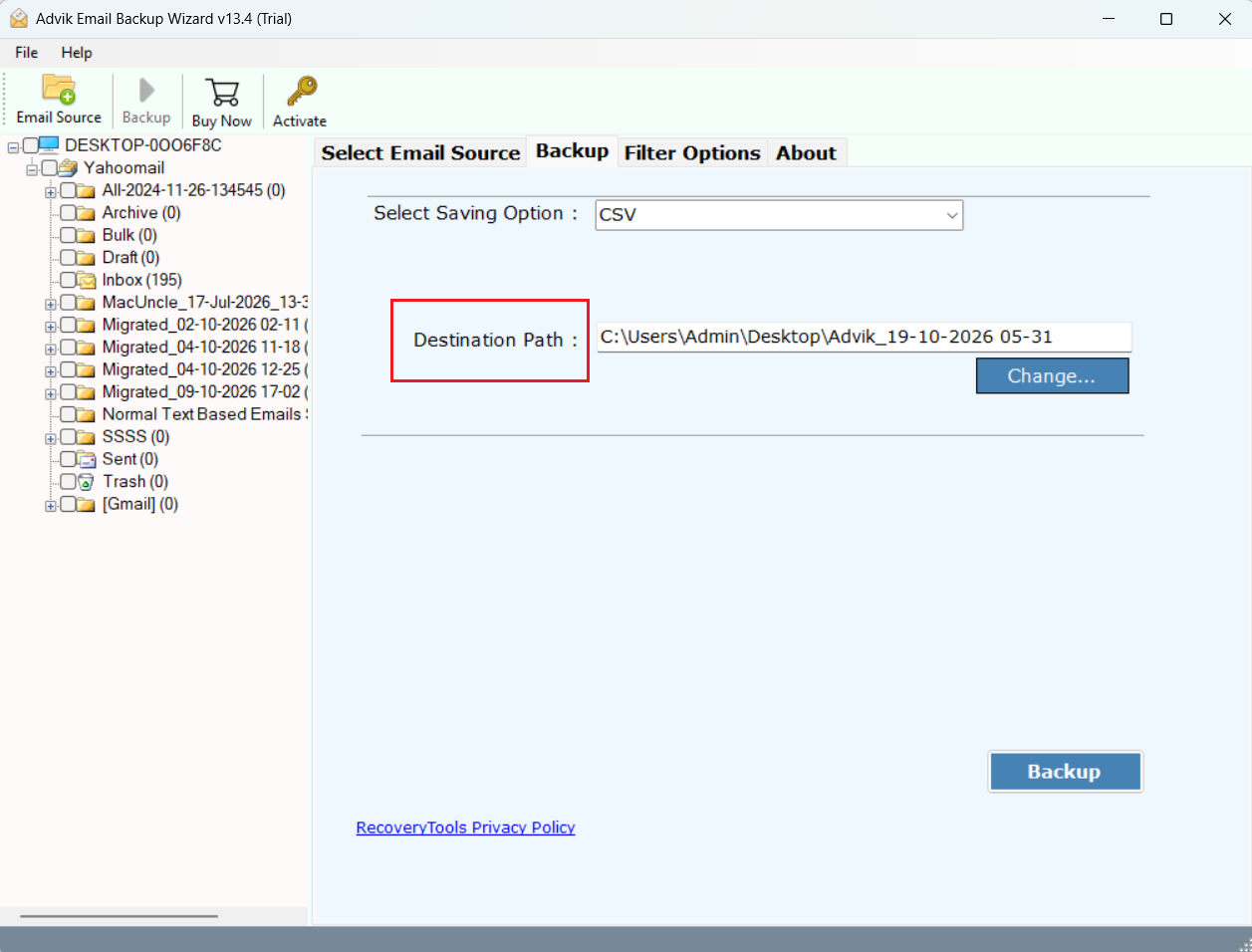The height and width of the screenshot is (952, 1252).
Task: Check the Migrated_02-10-2026 02-11 checkbox
Action: click(x=68, y=325)
